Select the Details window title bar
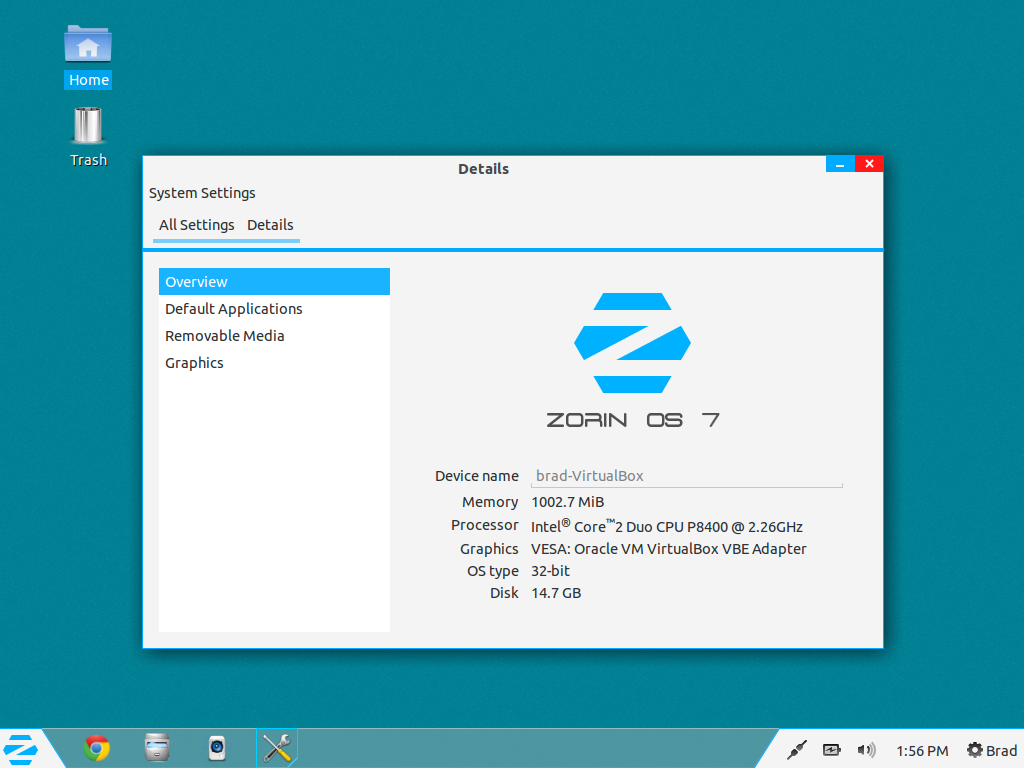The image size is (1024, 768). coord(483,169)
